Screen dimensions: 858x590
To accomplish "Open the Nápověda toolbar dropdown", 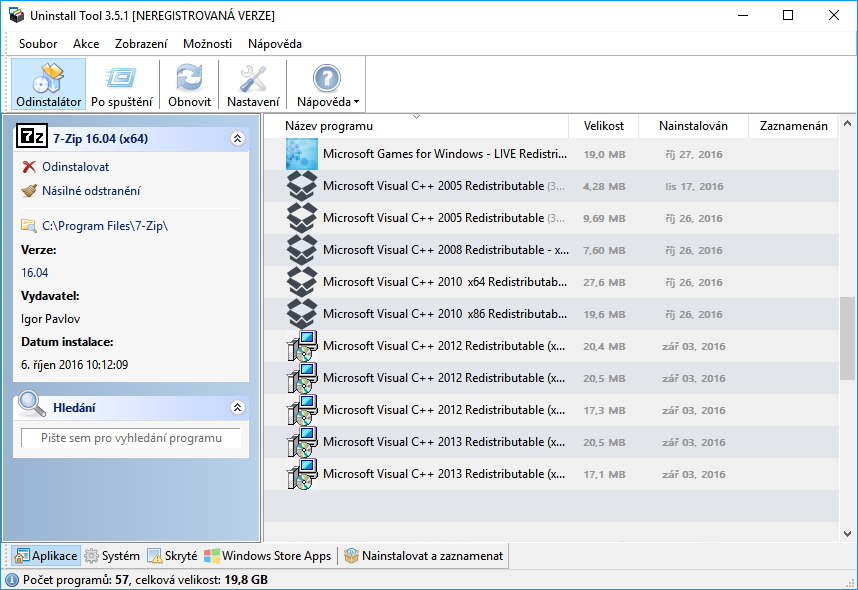I will pos(327,84).
